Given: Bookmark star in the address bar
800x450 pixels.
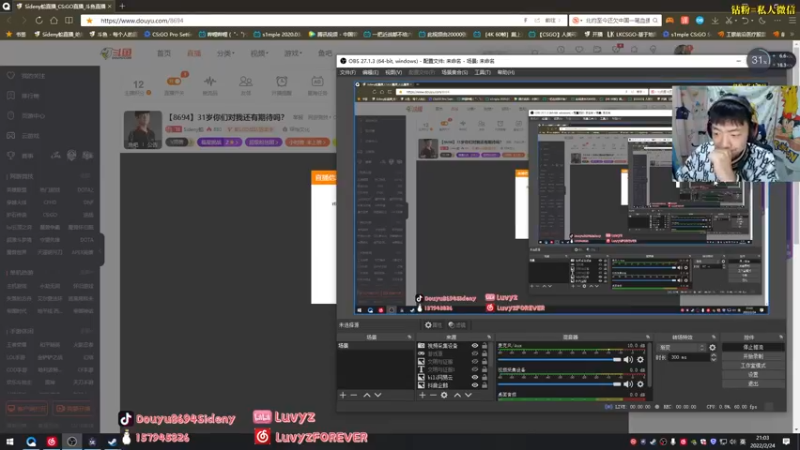Looking at the screenshot, I should (x=90, y=20).
